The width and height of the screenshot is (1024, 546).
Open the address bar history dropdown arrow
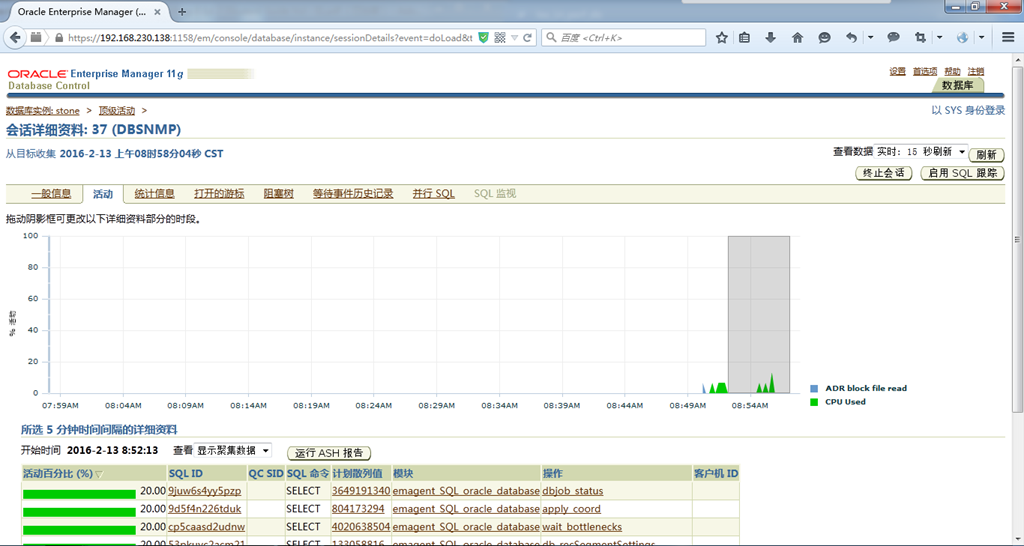(514, 37)
